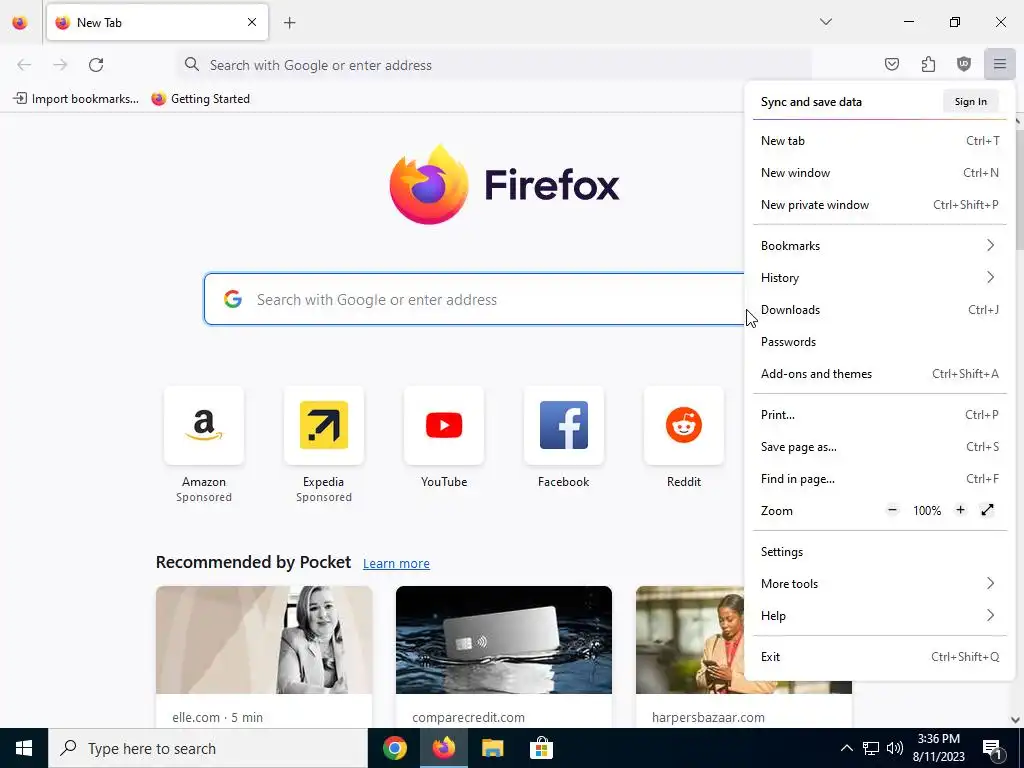Show hidden system tray icons
The height and width of the screenshot is (768, 1024).
point(846,748)
